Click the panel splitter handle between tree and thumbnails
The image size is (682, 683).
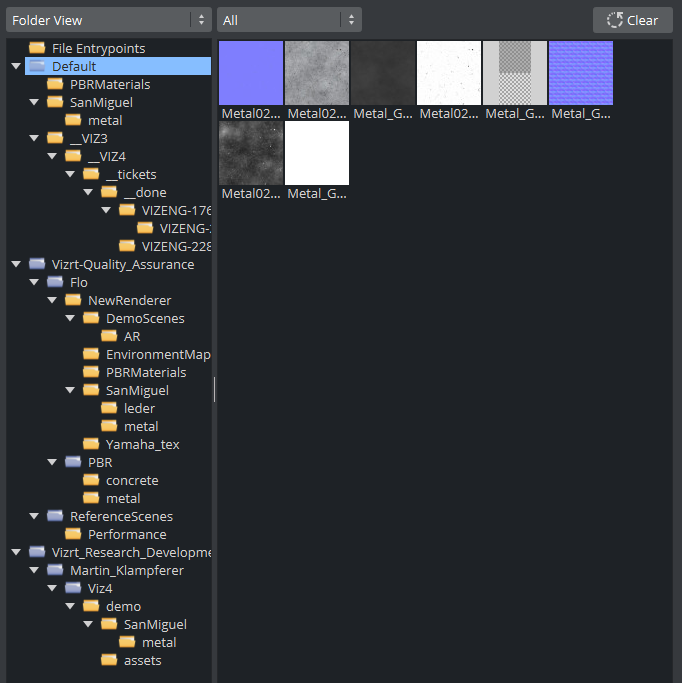(x=214, y=389)
